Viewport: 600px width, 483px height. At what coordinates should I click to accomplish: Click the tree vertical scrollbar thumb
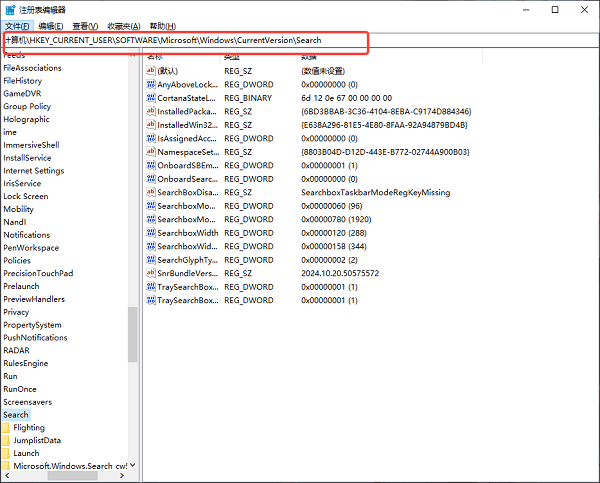[132, 334]
